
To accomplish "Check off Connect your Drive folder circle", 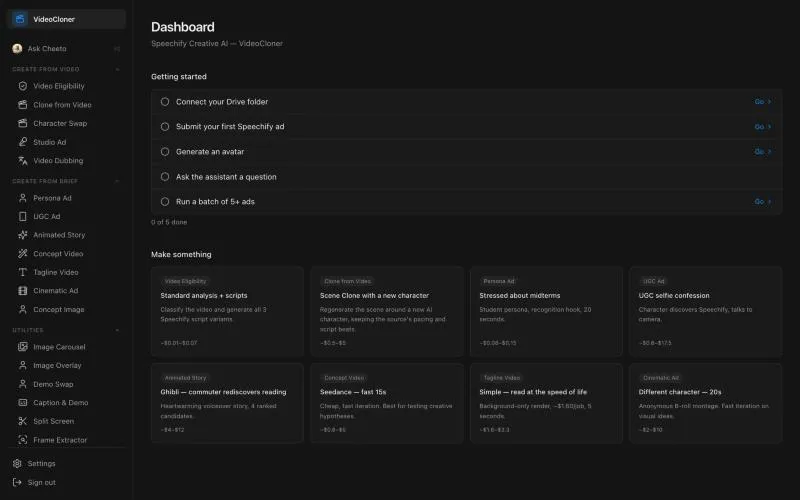I will [165, 102].
